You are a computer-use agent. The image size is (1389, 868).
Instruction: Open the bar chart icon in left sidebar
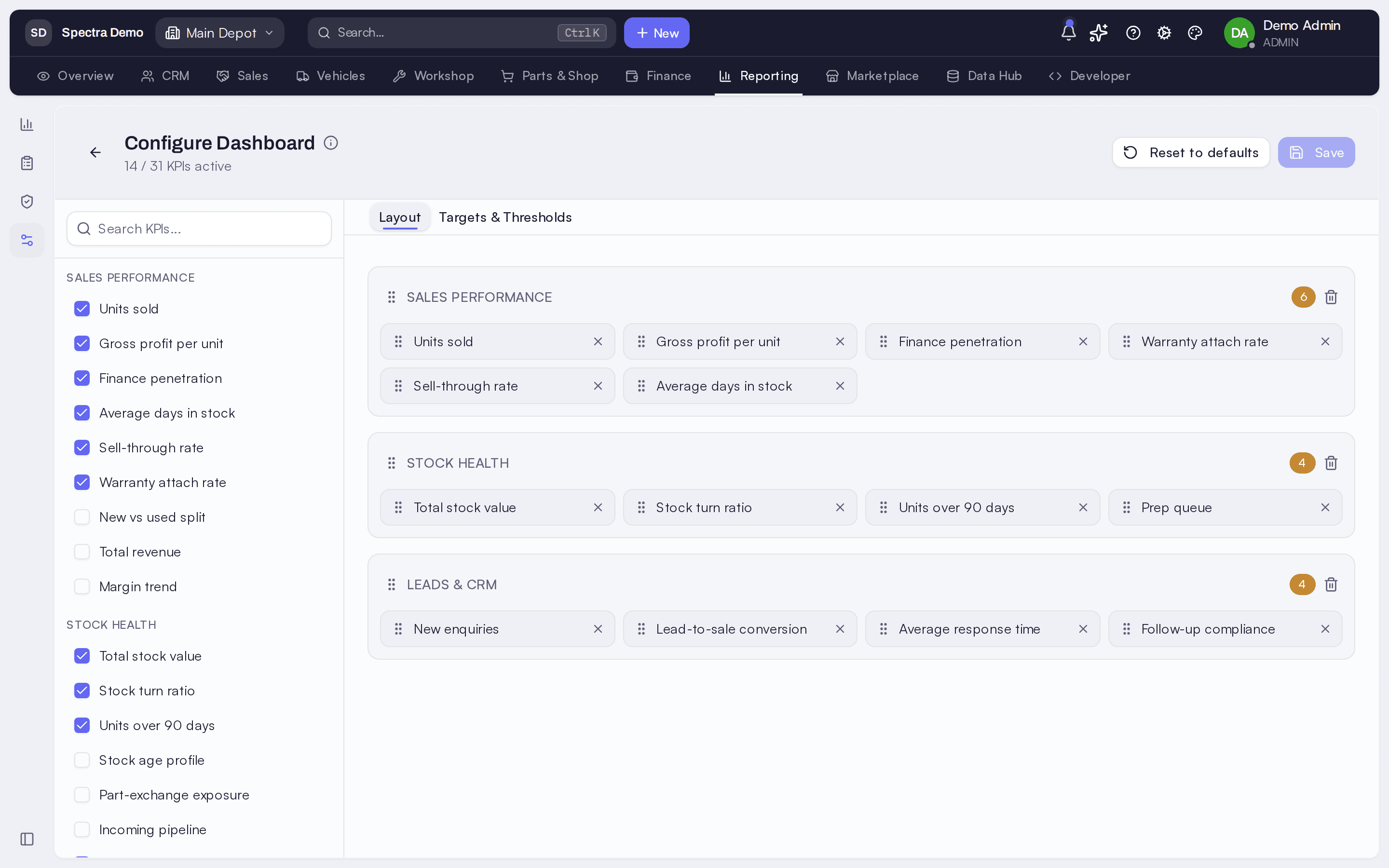click(x=27, y=124)
